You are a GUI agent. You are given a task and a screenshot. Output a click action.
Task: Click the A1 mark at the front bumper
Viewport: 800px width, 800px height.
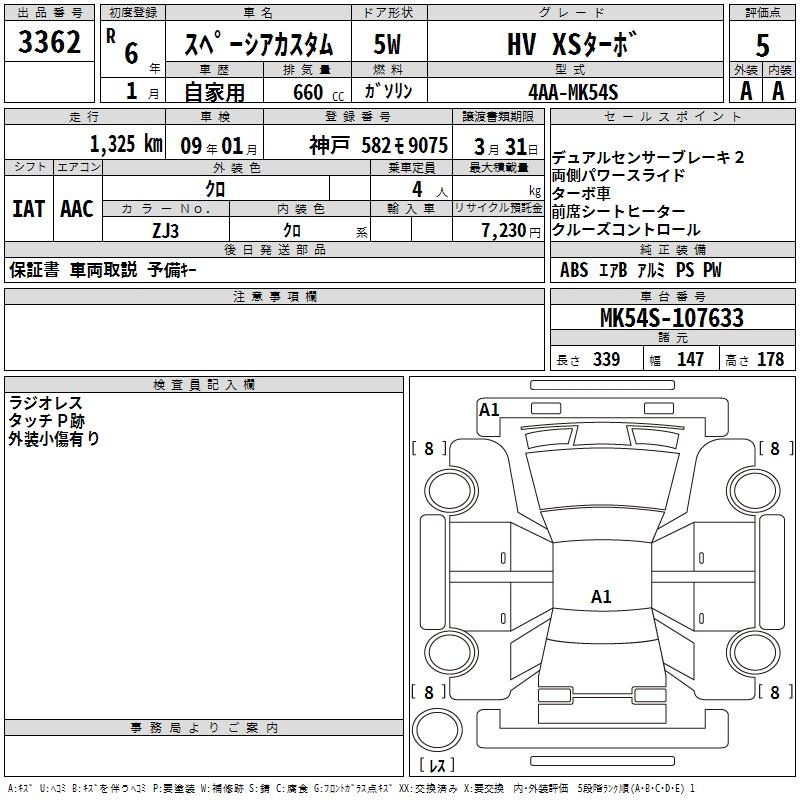point(489,410)
